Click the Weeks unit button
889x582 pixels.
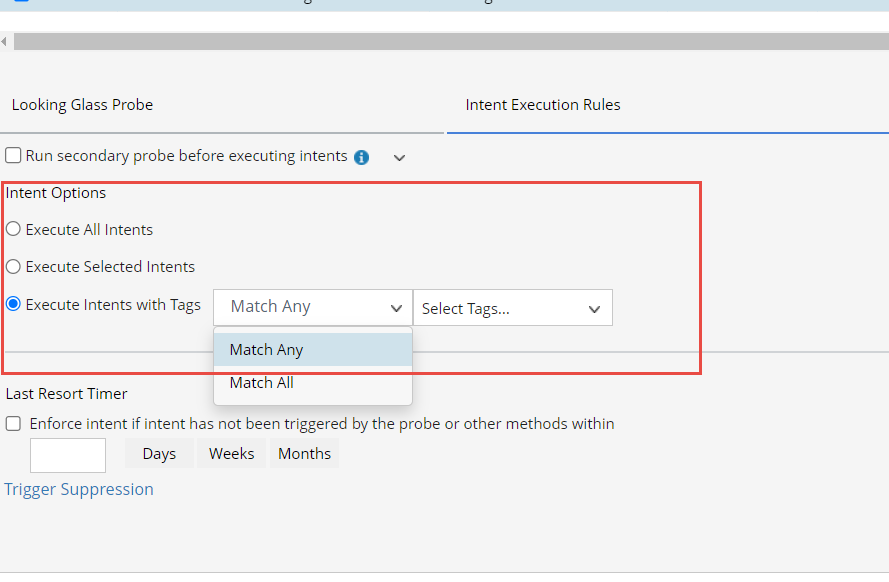tap(231, 454)
